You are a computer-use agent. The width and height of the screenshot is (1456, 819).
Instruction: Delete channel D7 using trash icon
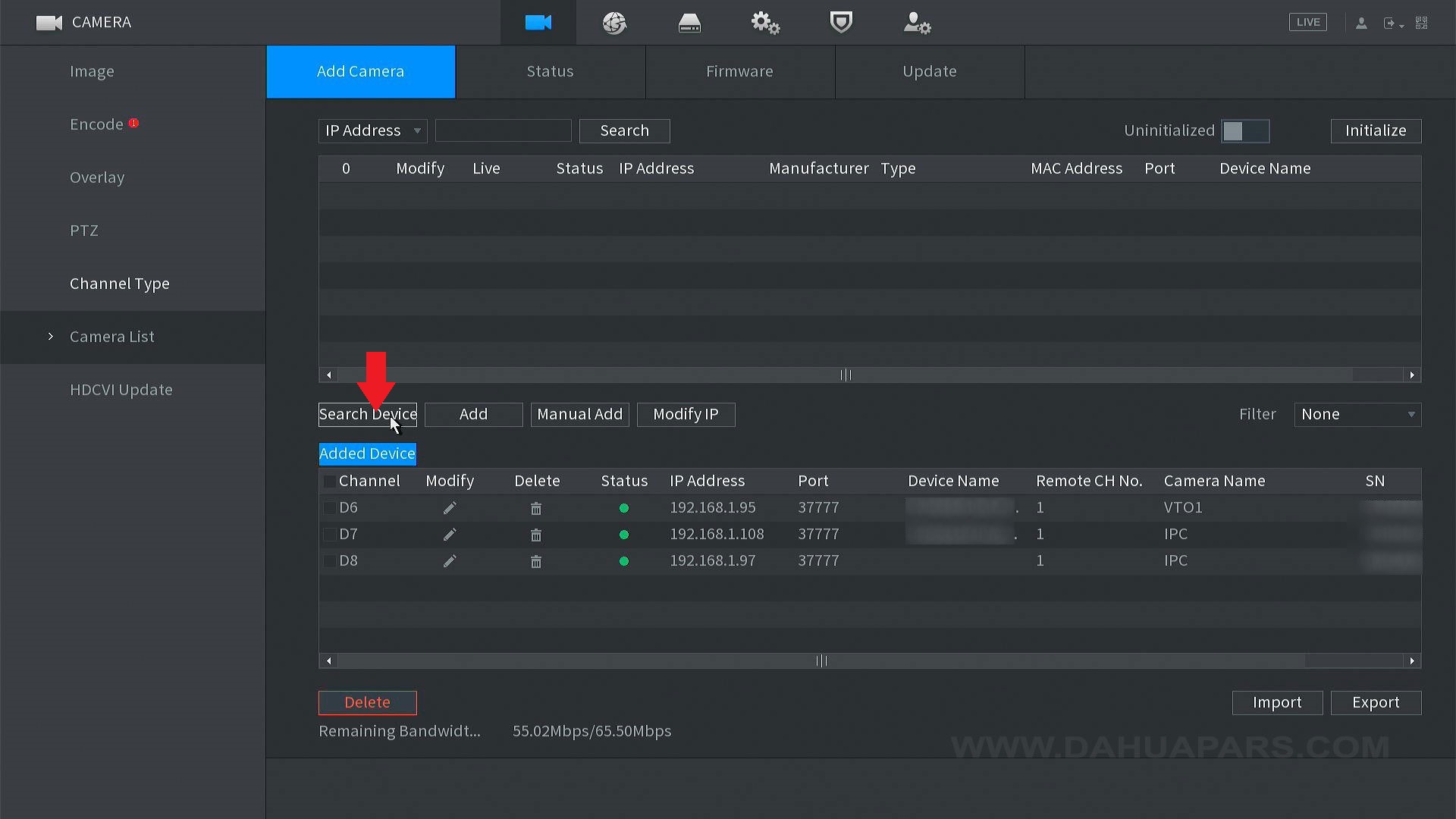coord(536,535)
